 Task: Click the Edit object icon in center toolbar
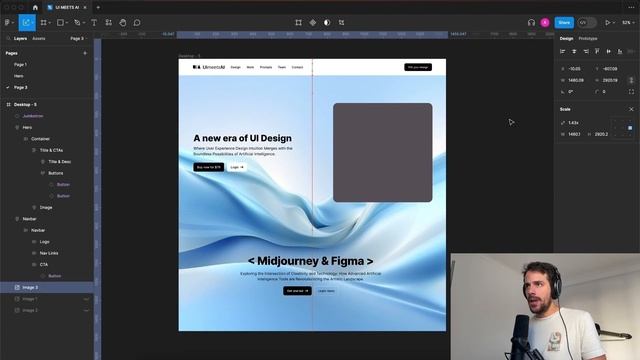point(298,23)
